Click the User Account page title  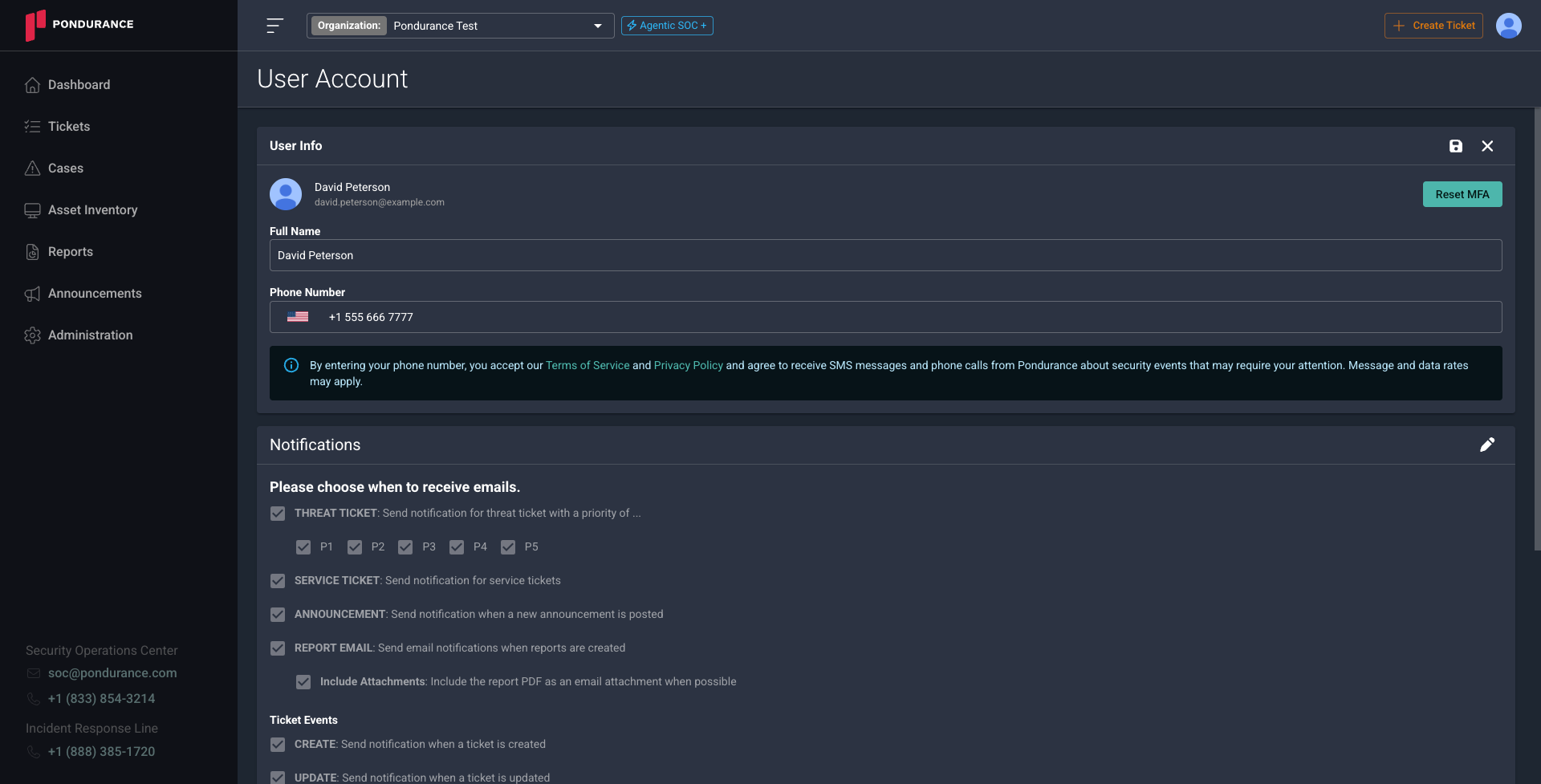pyautogui.click(x=332, y=79)
